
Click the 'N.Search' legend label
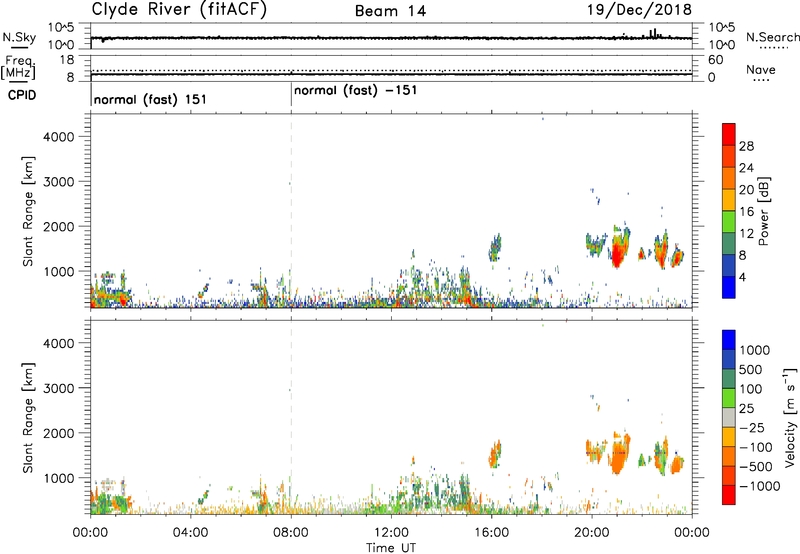click(773, 37)
